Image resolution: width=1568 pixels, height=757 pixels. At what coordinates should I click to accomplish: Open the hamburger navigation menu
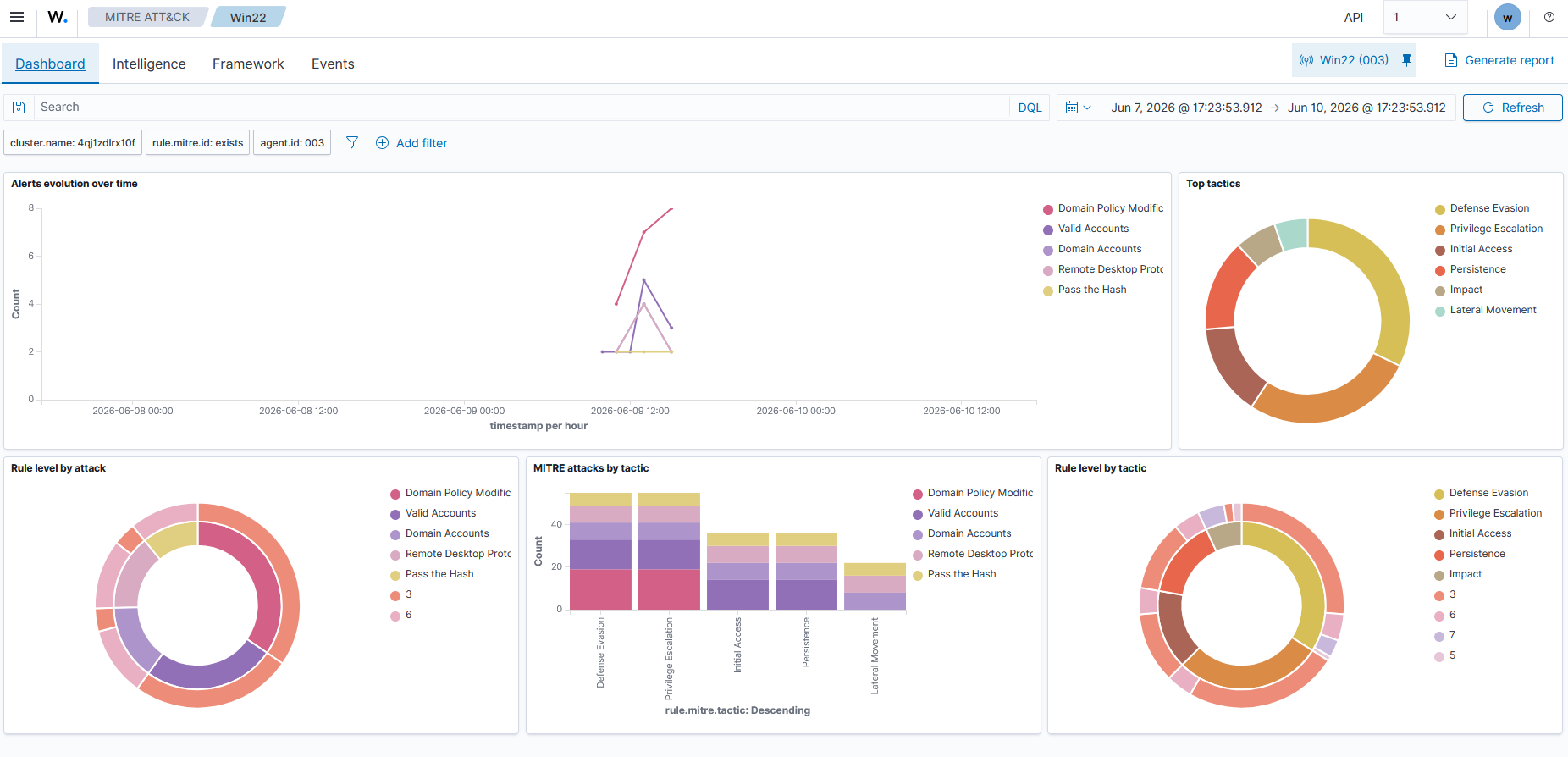click(x=17, y=17)
